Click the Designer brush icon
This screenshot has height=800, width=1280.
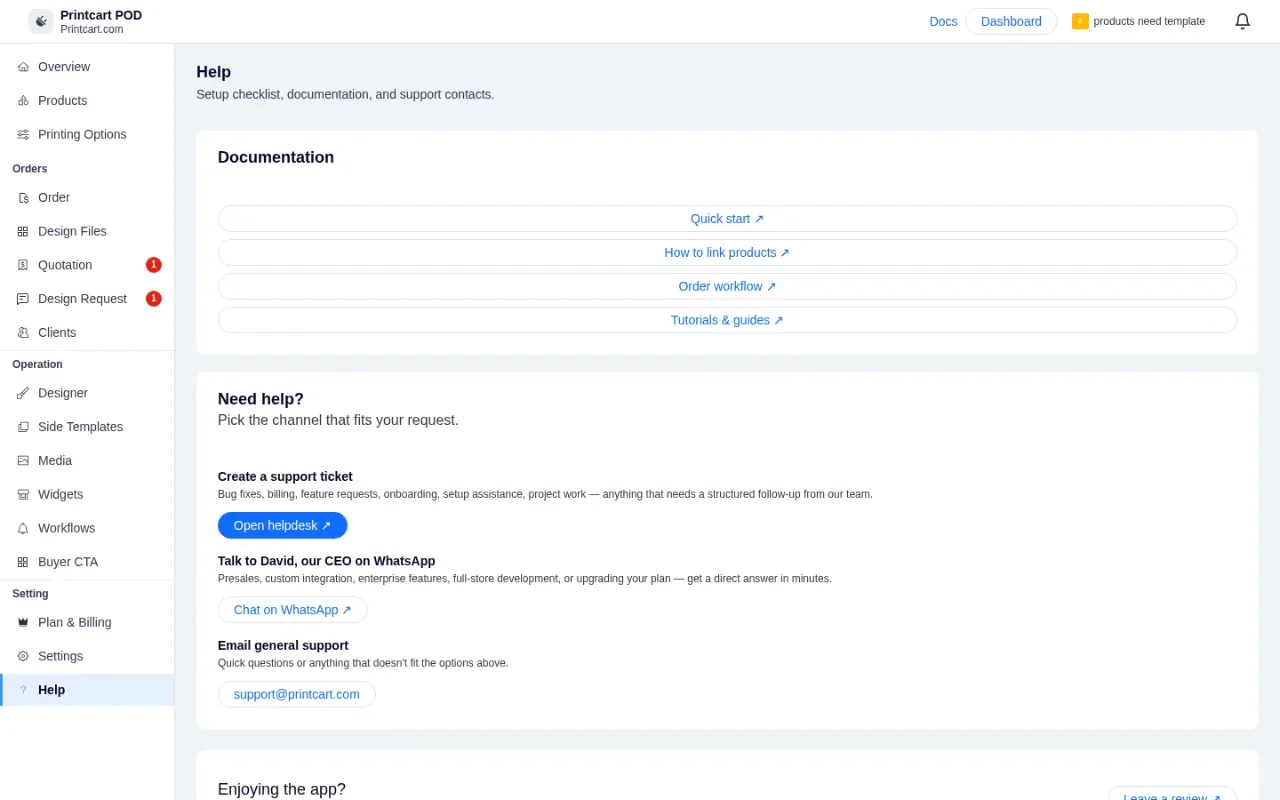[x=23, y=393]
